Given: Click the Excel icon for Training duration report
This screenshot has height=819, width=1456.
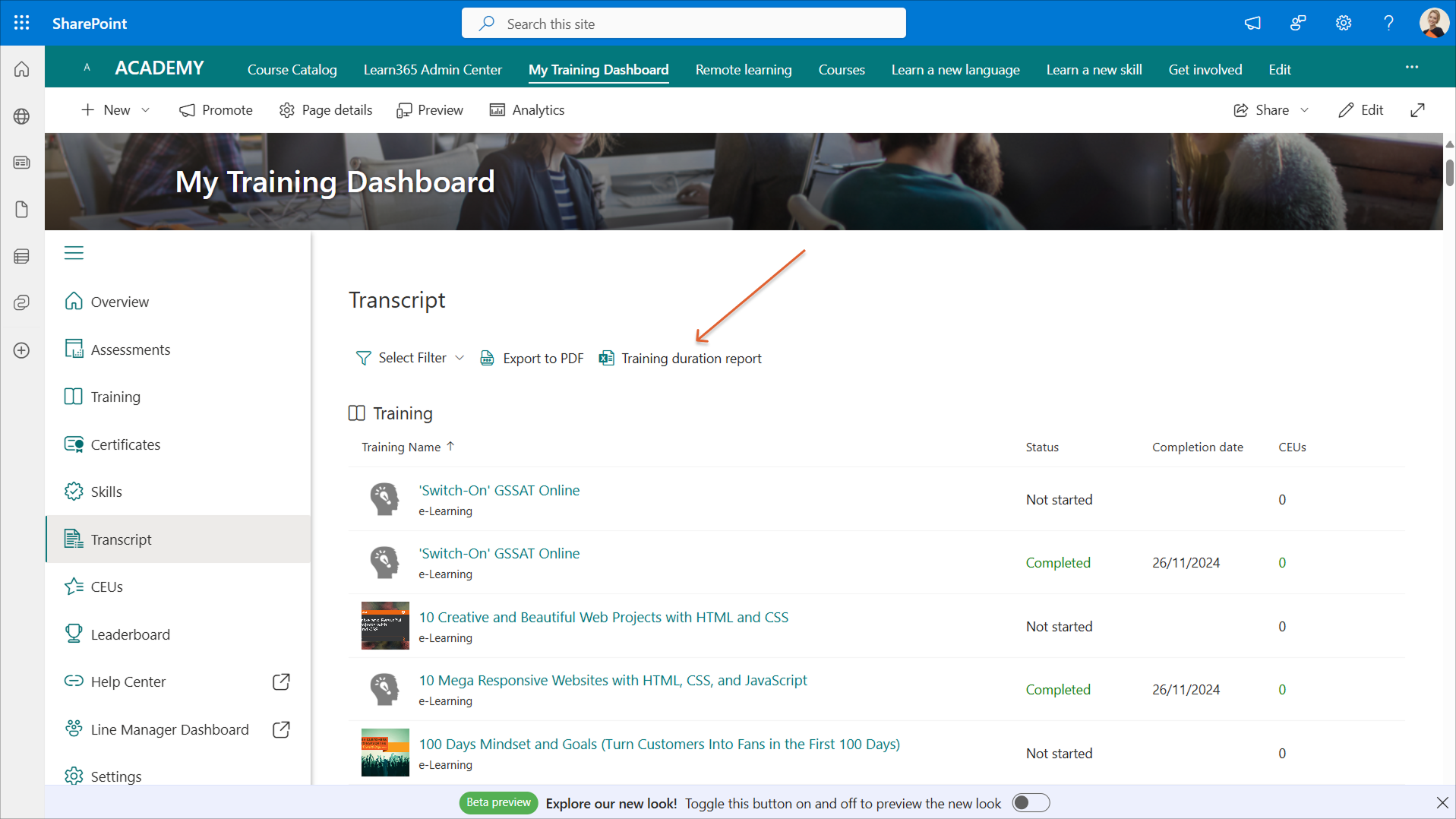Looking at the screenshot, I should pos(606,359).
